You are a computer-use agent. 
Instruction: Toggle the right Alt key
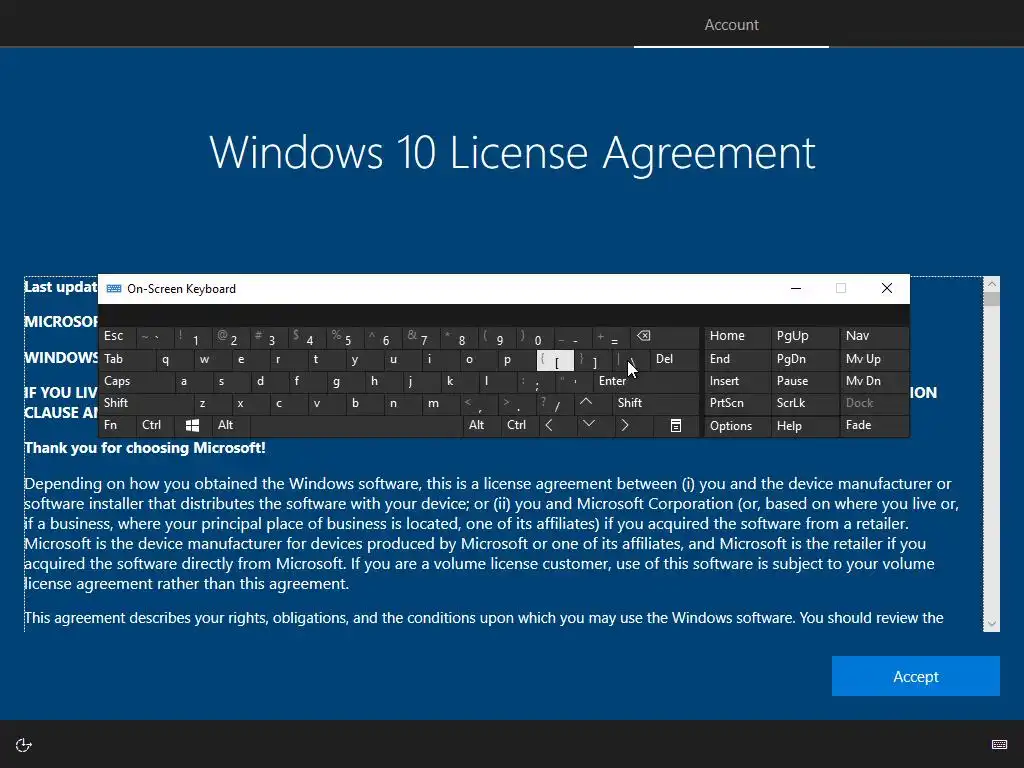[481, 426]
